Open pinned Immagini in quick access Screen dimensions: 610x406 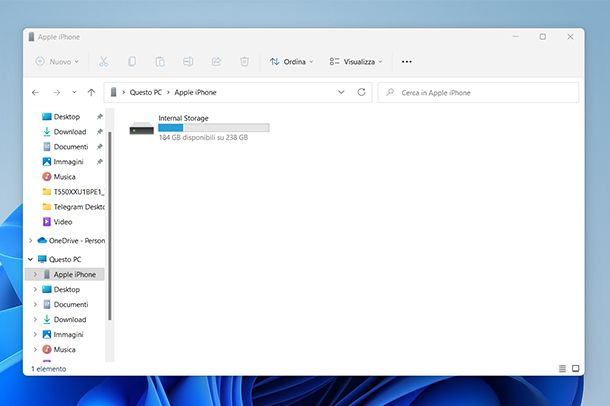(66, 162)
